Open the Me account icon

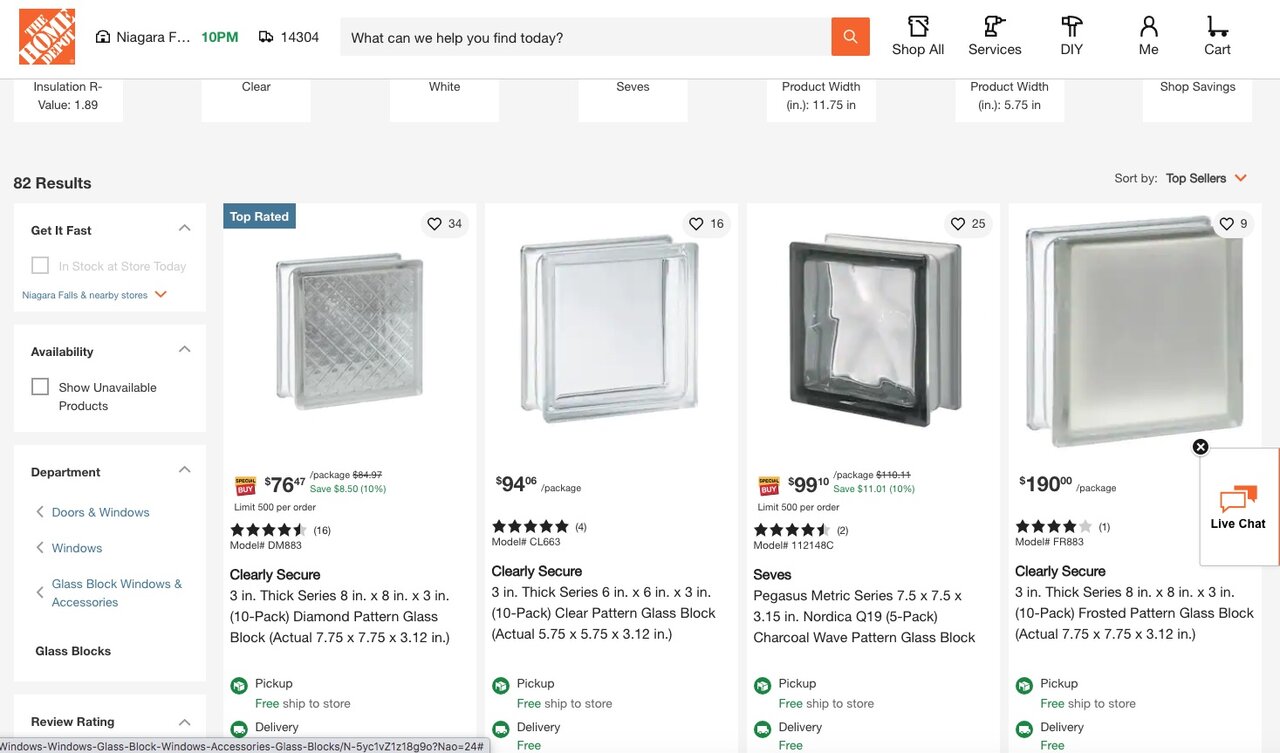(1148, 37)
